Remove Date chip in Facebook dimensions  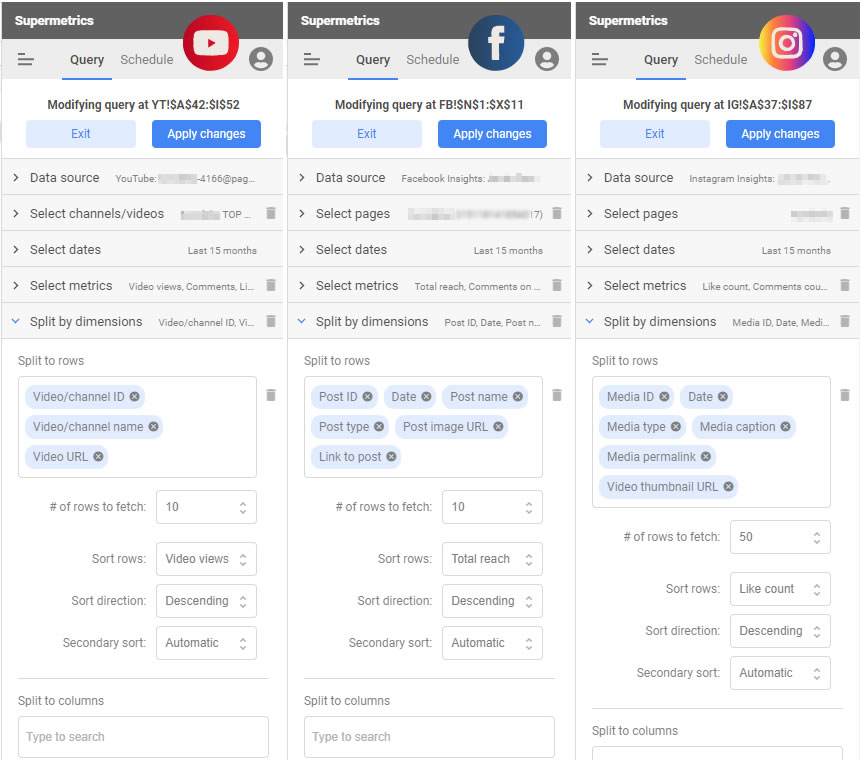coord(426,396)
